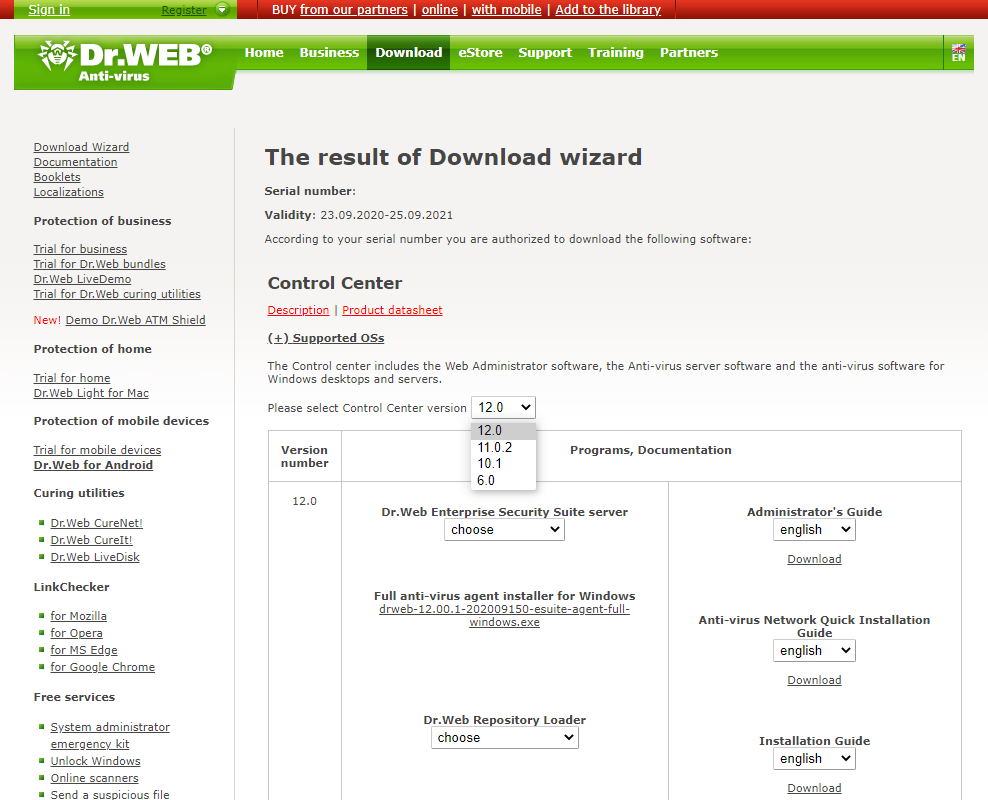The height and width of the screenshot is (800, 988).
Task: Open LinkChecker for MS Edge link
Action: point(84,650)
